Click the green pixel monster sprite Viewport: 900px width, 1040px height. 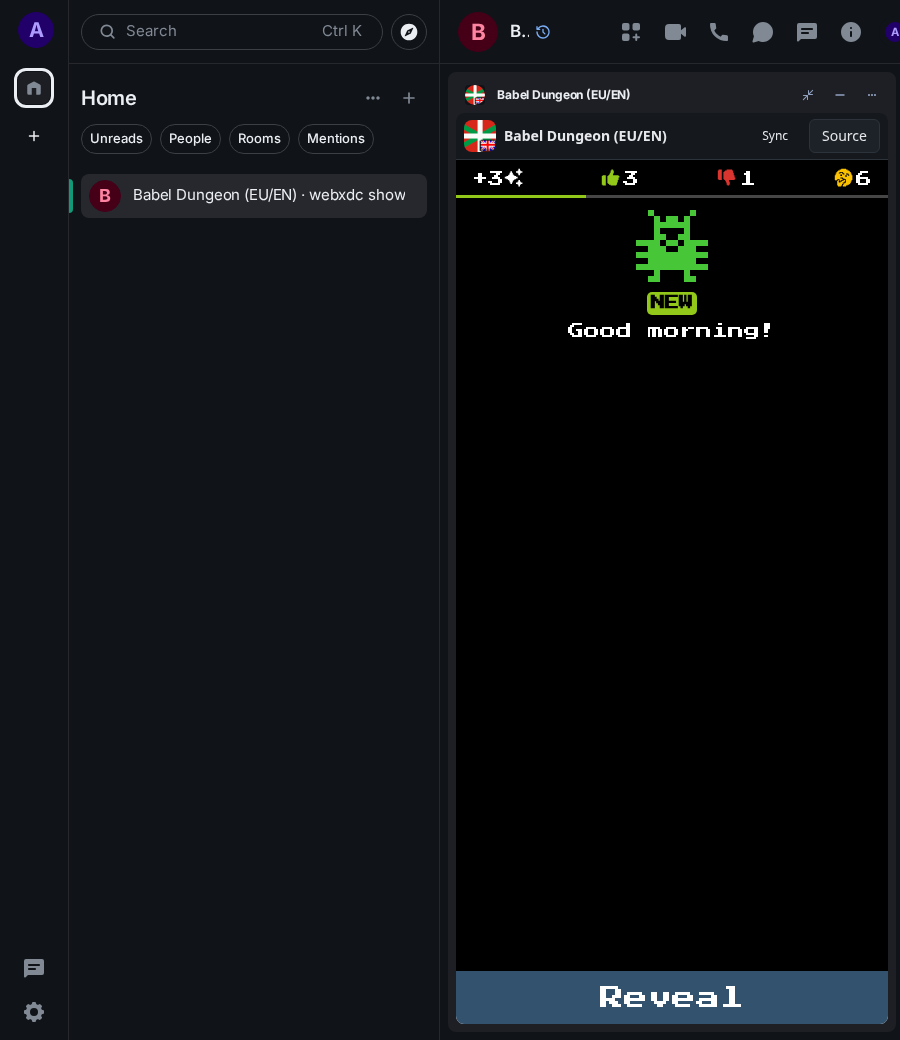672,246
